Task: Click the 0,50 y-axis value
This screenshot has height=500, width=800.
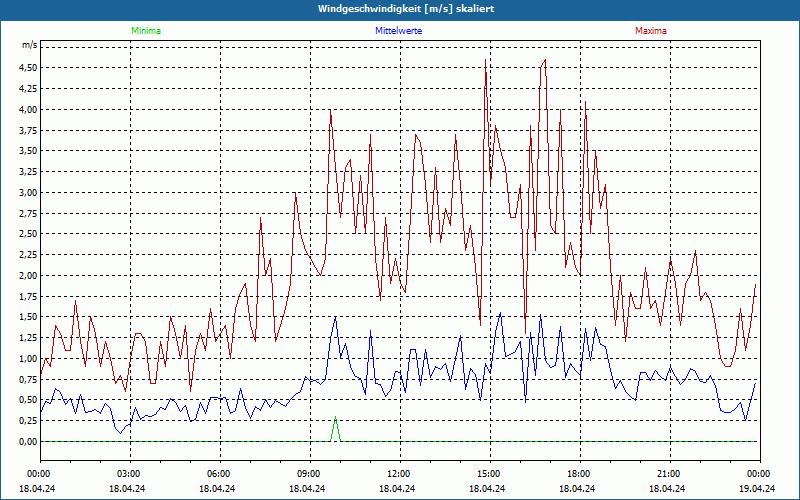Action: [28, 401]
